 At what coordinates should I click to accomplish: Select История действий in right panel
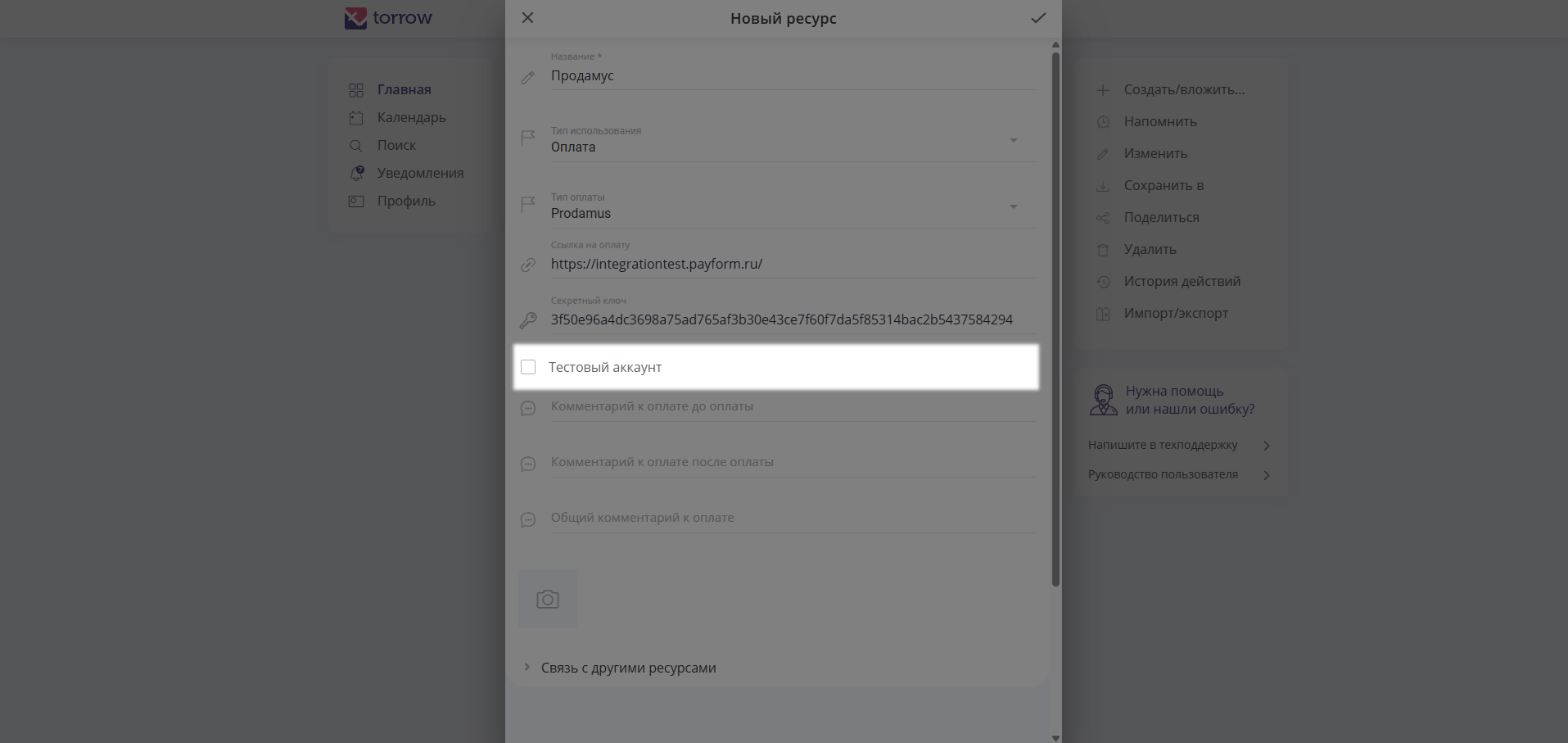[1182, 281]
